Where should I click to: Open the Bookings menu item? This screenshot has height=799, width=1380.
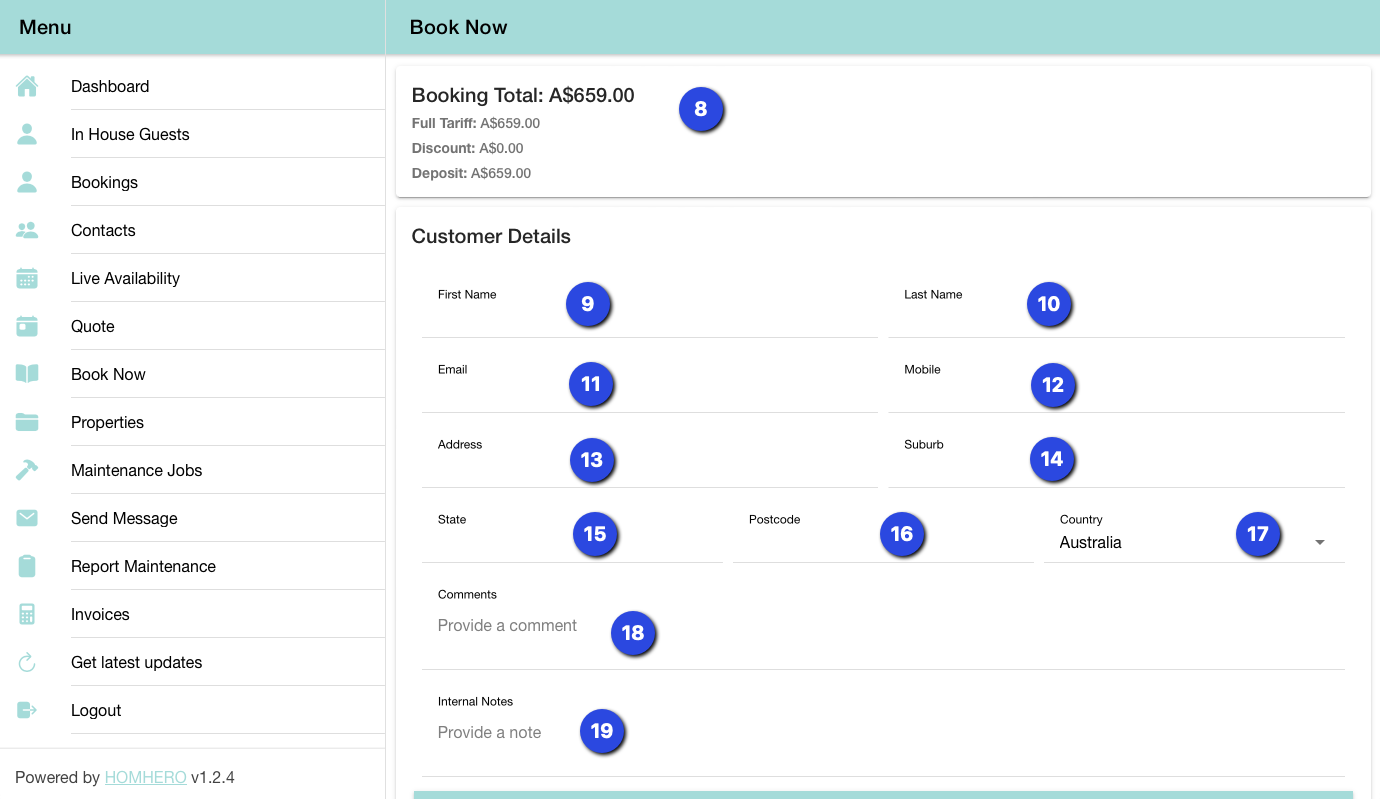coord(104,183)
